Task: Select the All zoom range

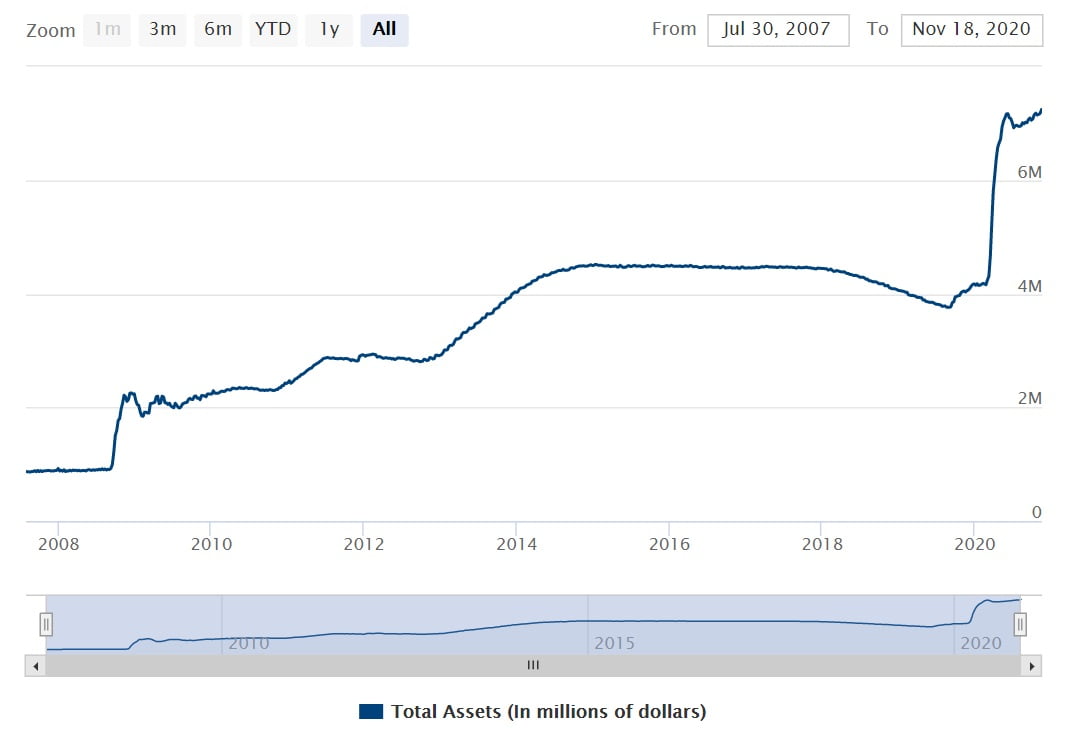Action: point(384,29)
